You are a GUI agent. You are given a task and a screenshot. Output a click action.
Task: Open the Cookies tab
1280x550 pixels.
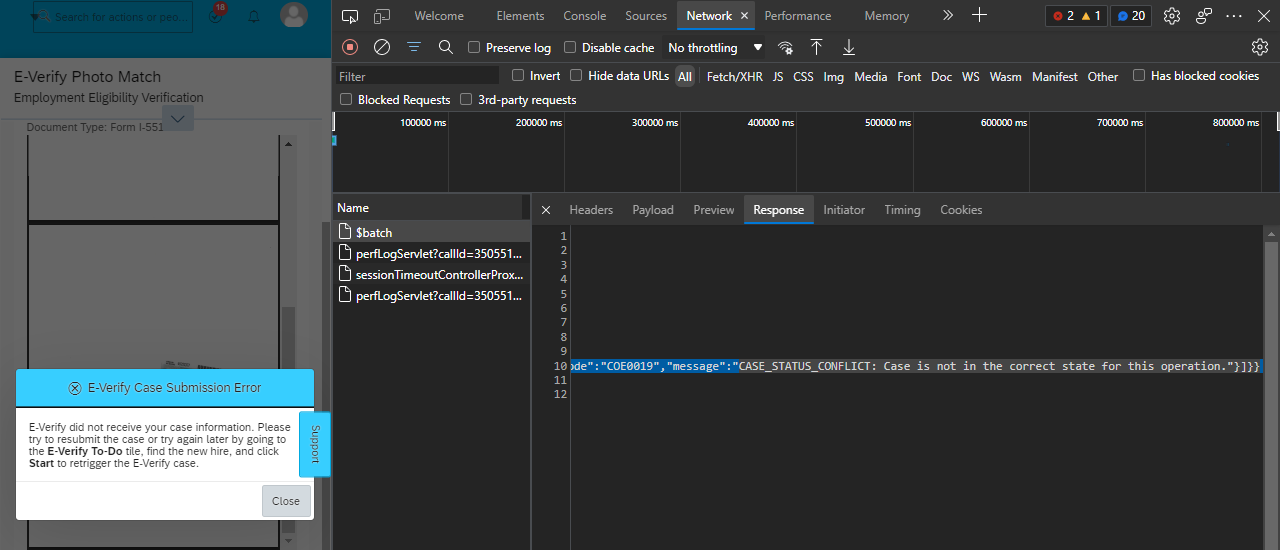[961, 210]
